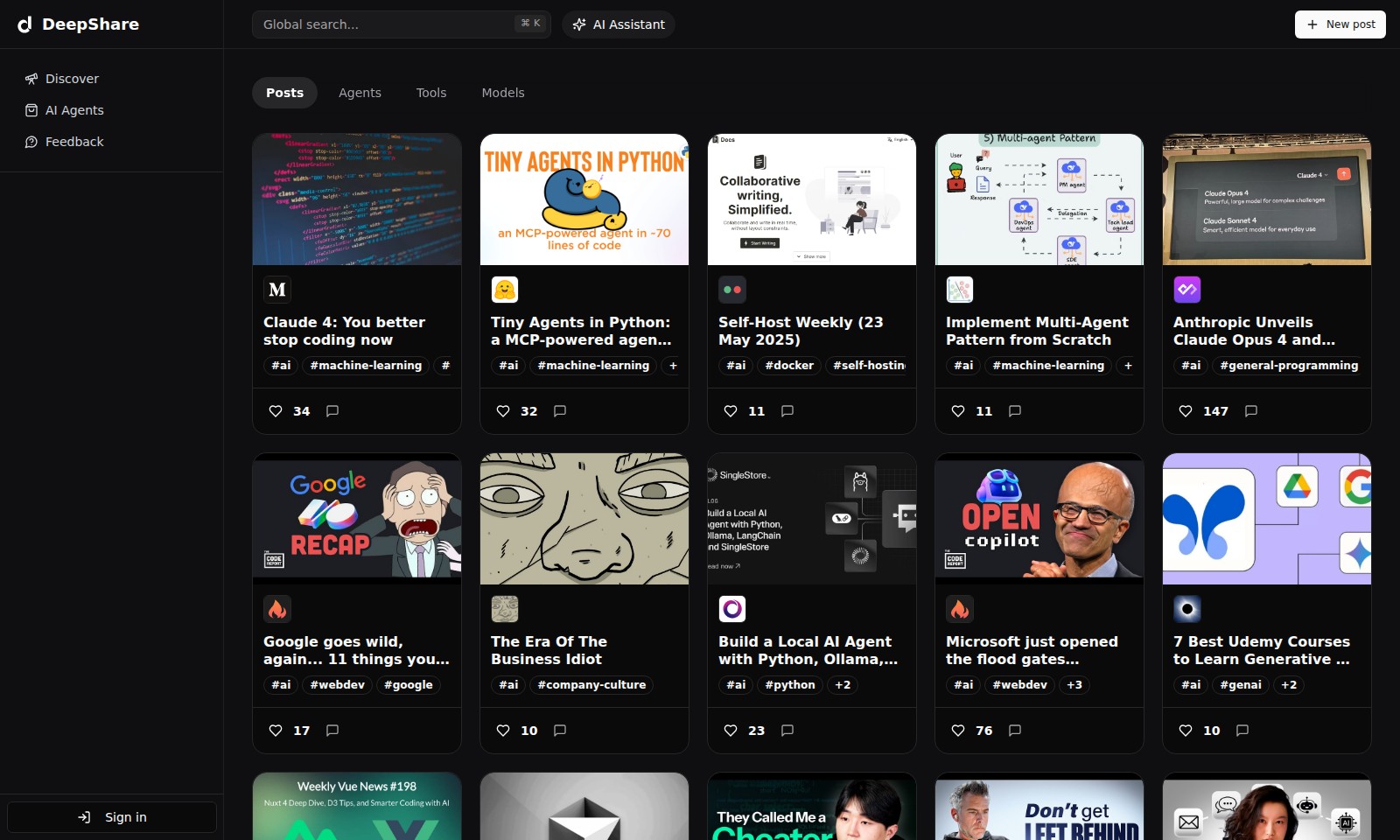
Task: Open the Google 40 Recap thumbnail
Action: [357, 519]
